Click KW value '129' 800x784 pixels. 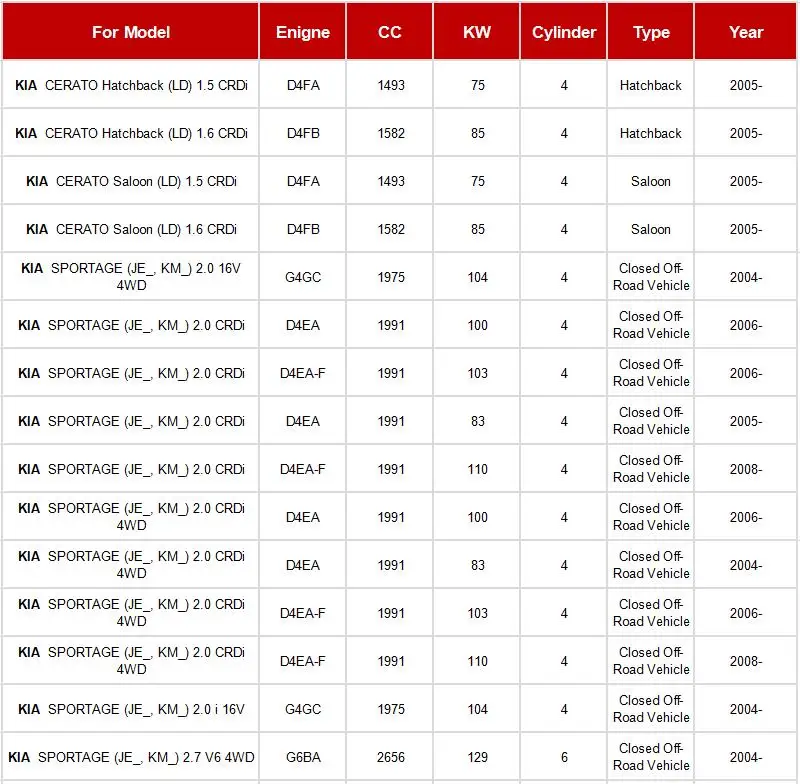click(478, 757)
